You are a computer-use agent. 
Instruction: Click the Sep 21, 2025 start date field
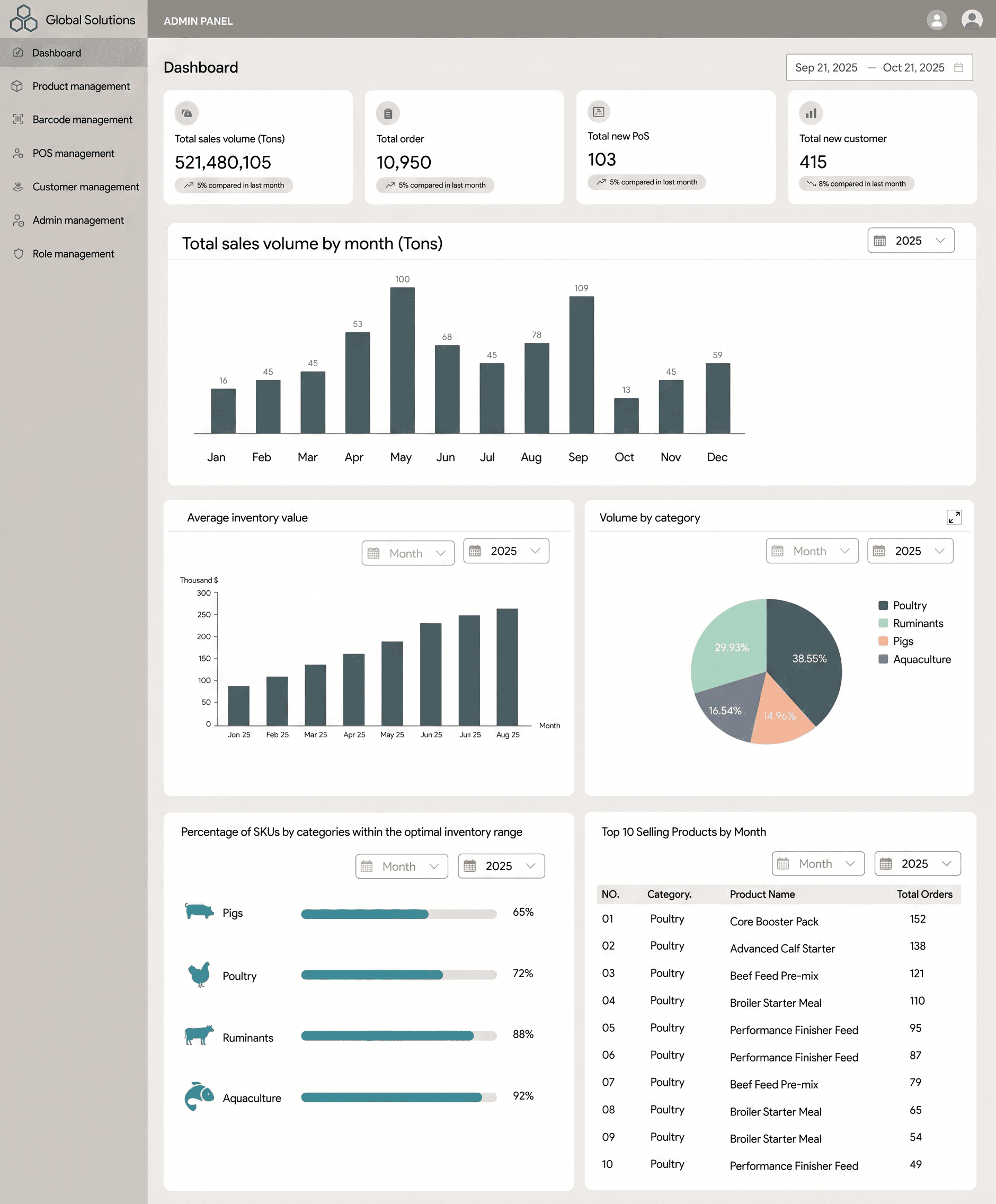pyautogui.click(x=826, y=68)
